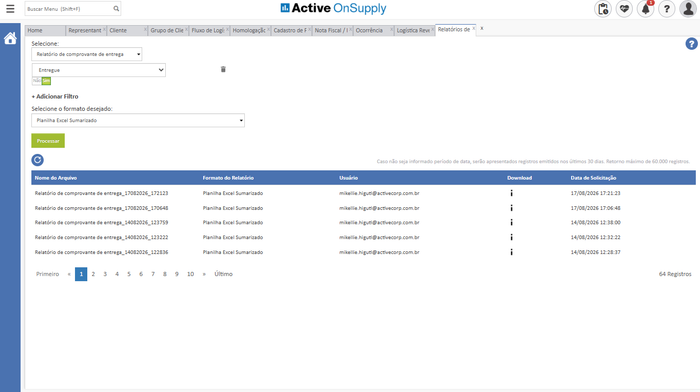
Task: Open the hamburger main menu
Action: [10, 8]
